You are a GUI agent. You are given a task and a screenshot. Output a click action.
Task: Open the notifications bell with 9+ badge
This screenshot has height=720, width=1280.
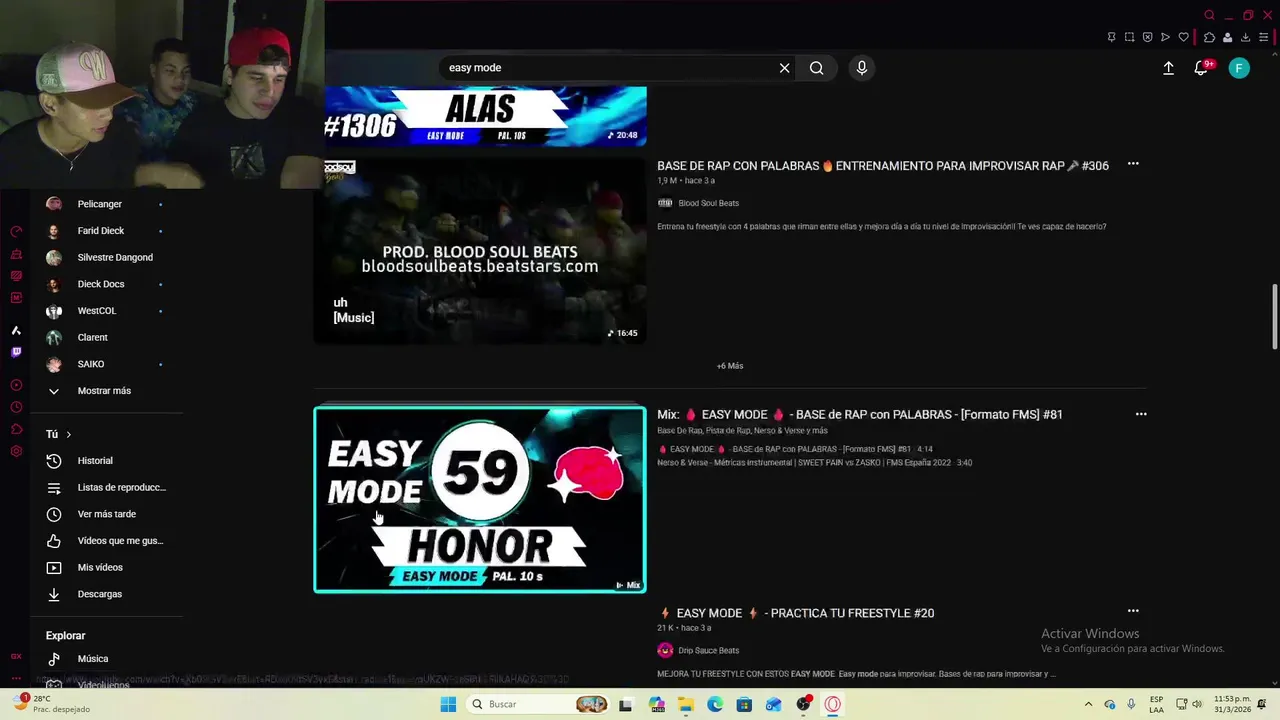click(1202, 68)
